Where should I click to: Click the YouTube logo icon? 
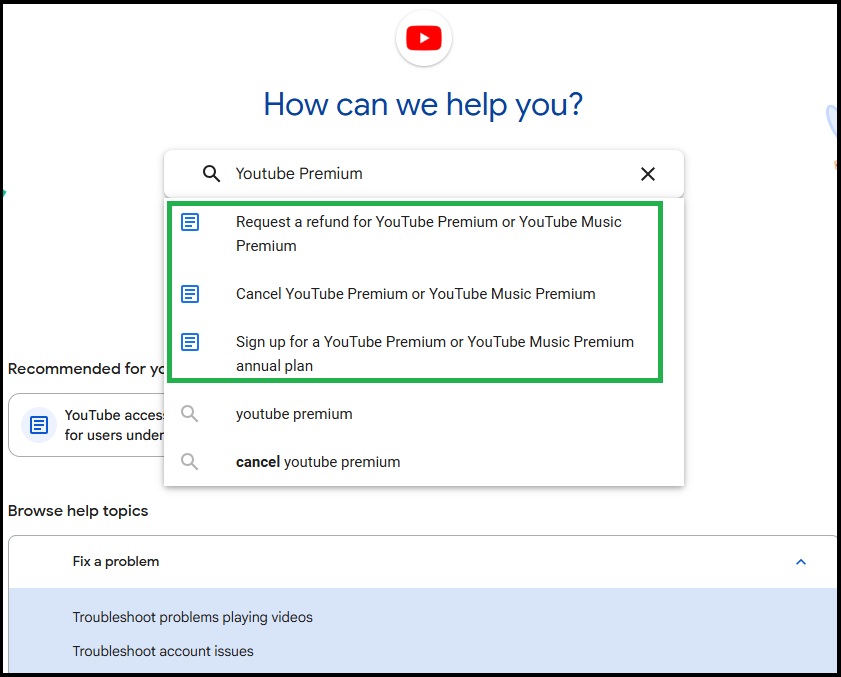point(424,38)
